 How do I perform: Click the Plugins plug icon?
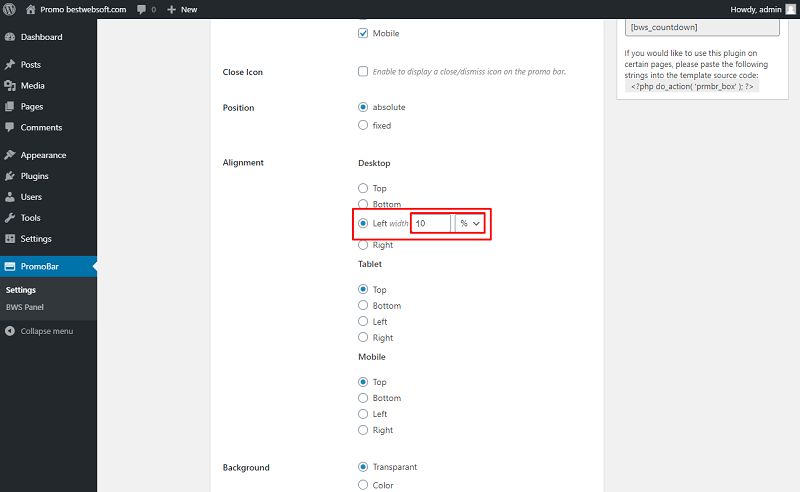coord(10,176)
